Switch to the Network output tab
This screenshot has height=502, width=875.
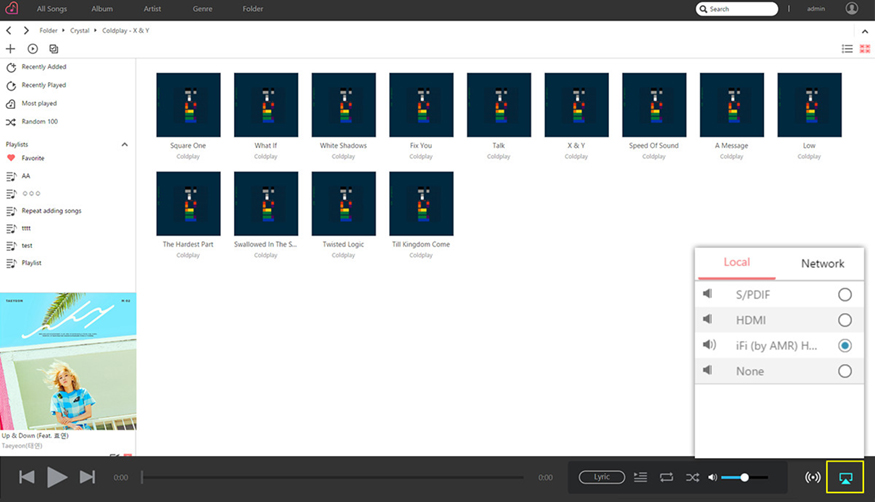point(823,263)
